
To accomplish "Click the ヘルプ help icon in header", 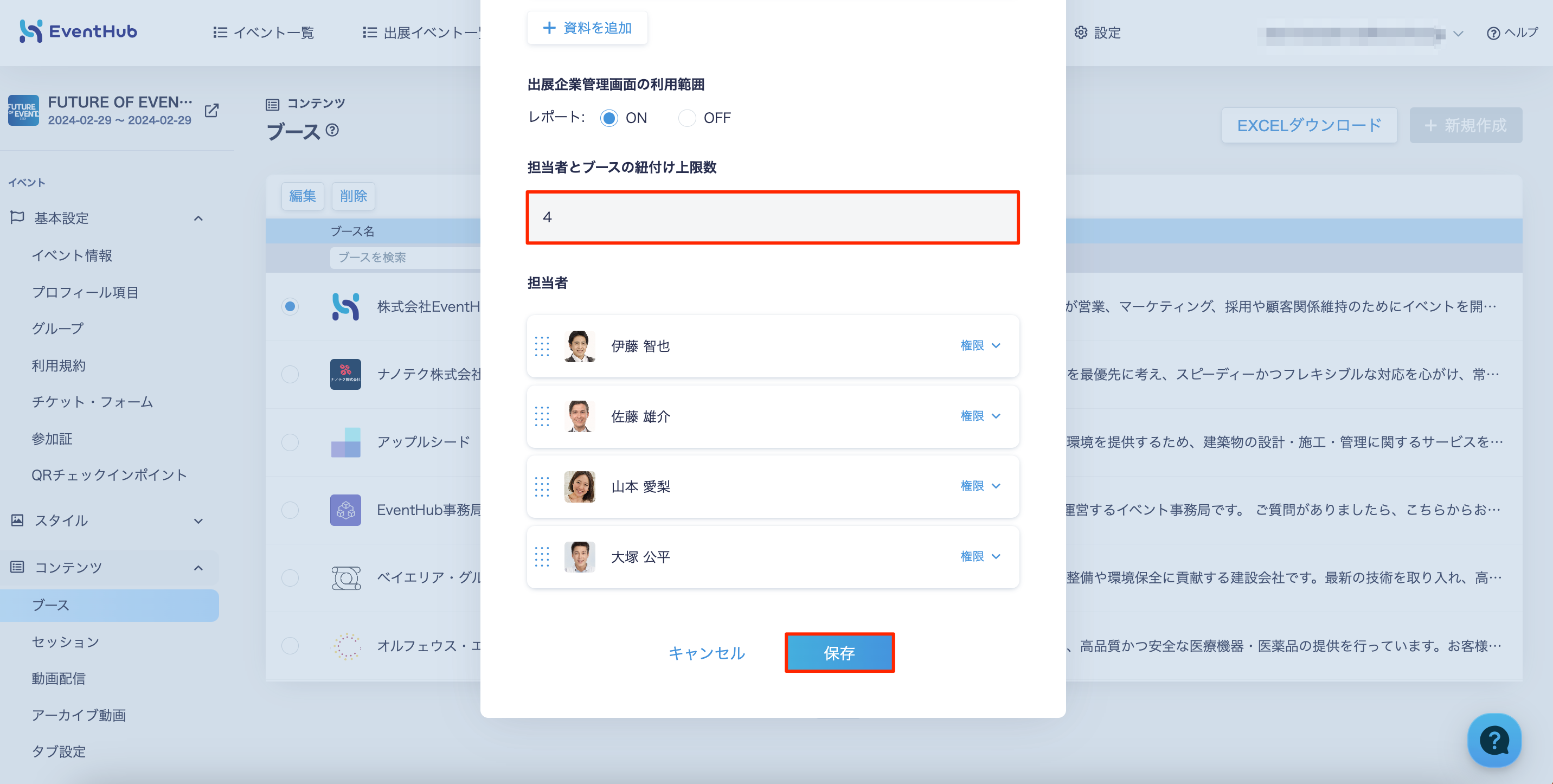I will pyautogui.click(x=1493, y=33).
